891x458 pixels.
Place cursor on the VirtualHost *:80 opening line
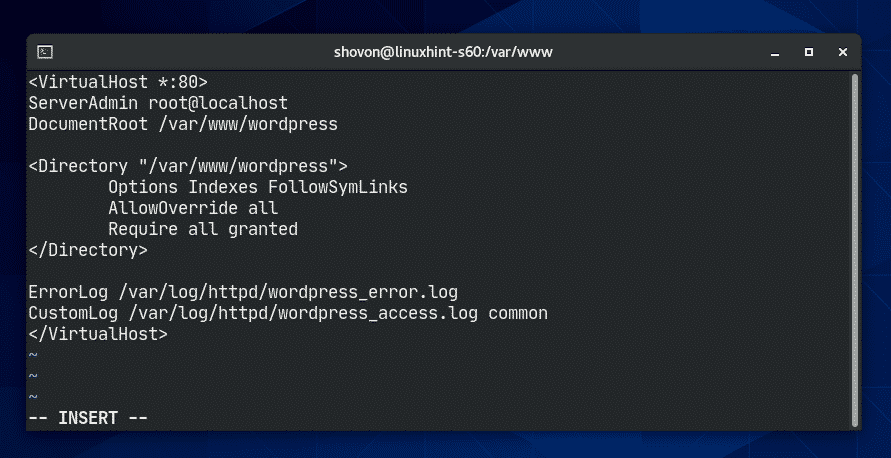click(118, 82)
